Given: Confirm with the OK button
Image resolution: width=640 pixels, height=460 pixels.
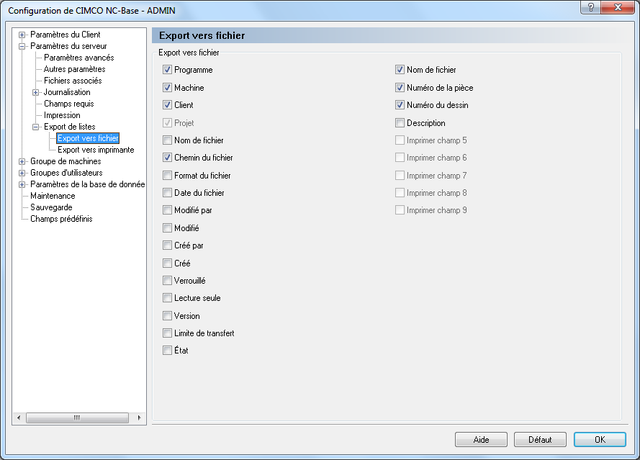Looking at the screenshot, I should click(600, 440).
